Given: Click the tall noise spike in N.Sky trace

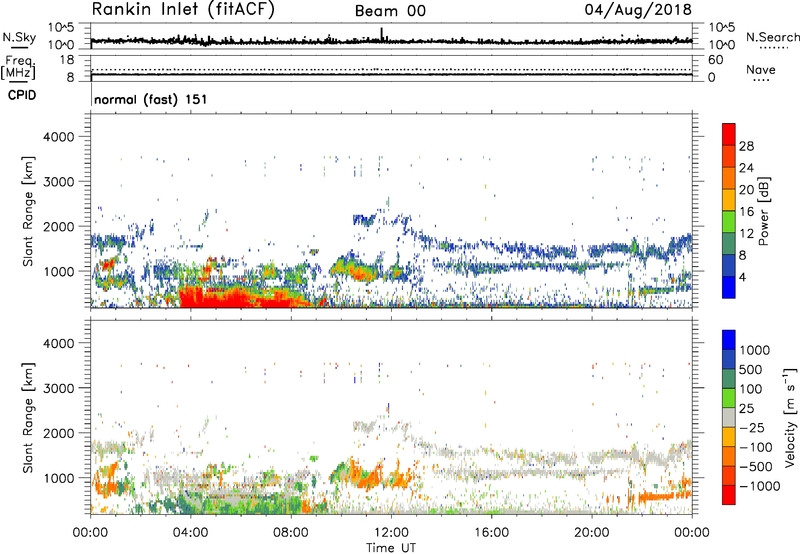Looking at the screenshot, I should click(382, 34).
